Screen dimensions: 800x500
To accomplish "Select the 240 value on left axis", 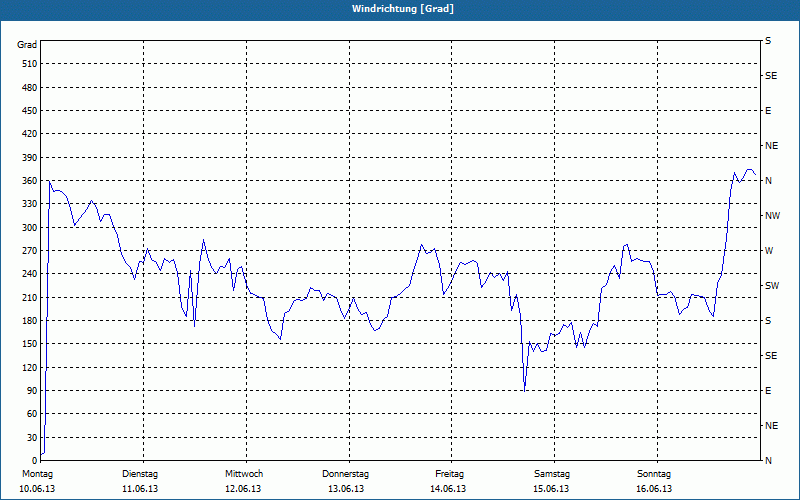I will pos(29,274).
